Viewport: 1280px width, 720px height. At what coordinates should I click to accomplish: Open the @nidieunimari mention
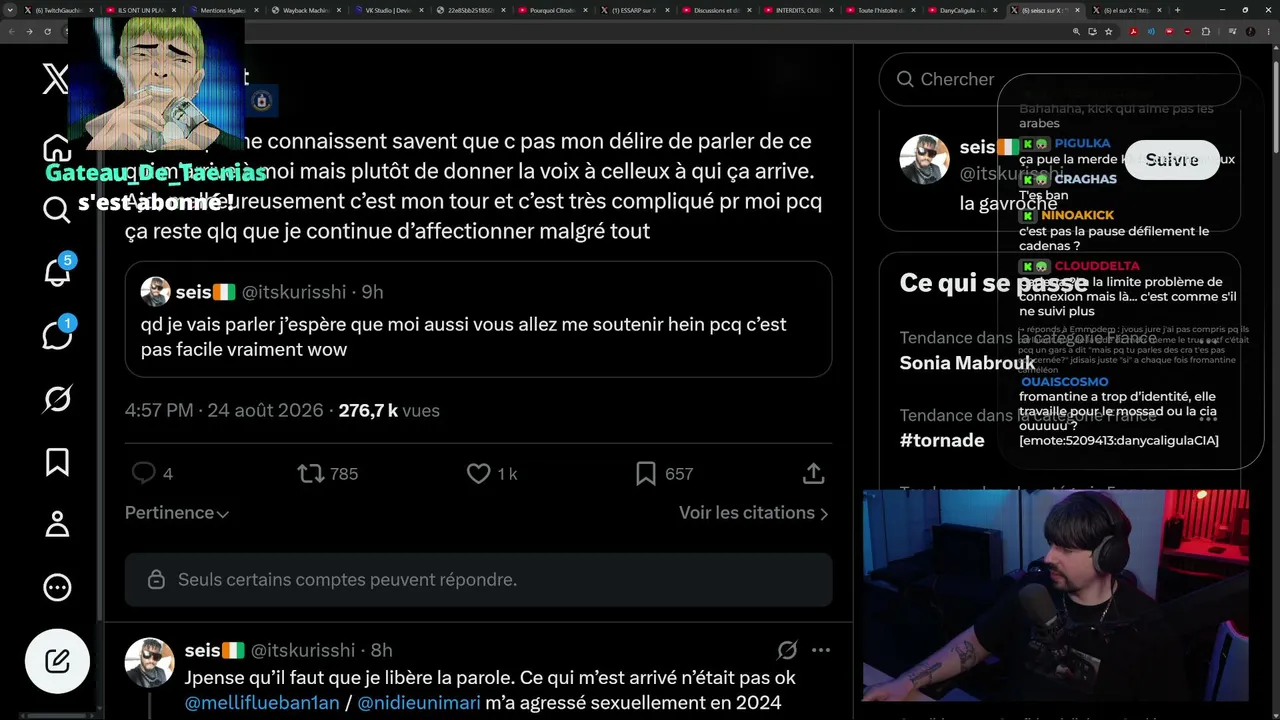coord(418,703)
